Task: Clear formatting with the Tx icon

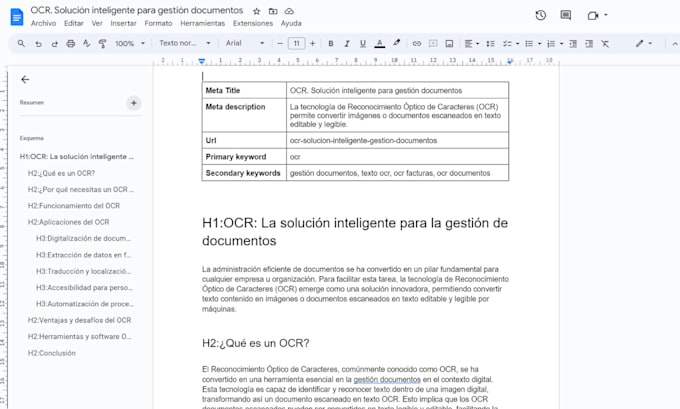Action: pos(605,43)
